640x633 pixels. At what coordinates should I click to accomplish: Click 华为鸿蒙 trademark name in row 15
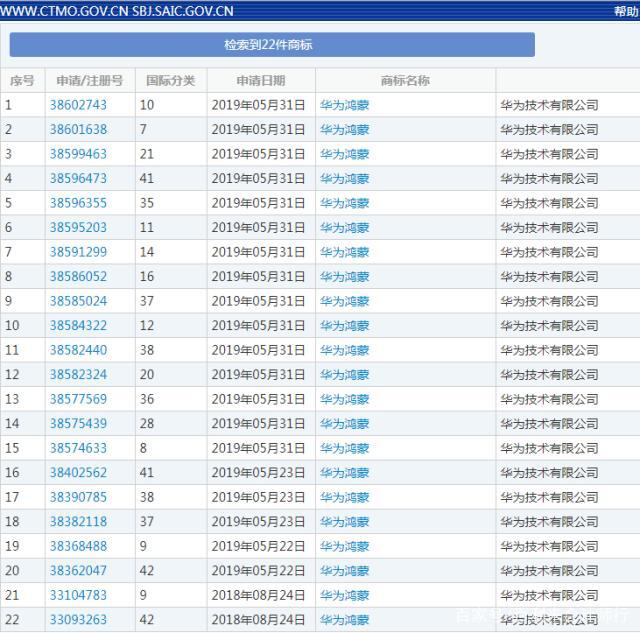344,448
